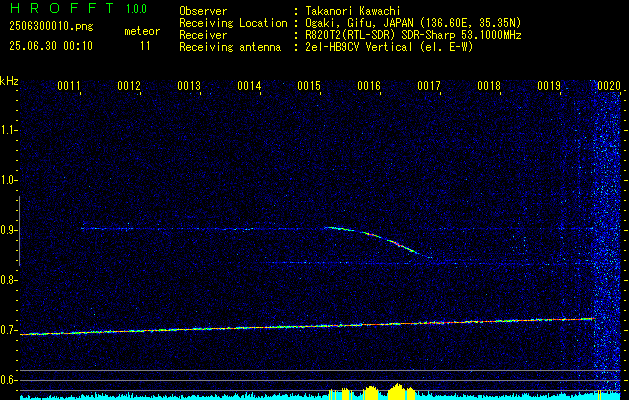Click time marker 0012
The height and width of the screenshot is (400, 629).
129,86
